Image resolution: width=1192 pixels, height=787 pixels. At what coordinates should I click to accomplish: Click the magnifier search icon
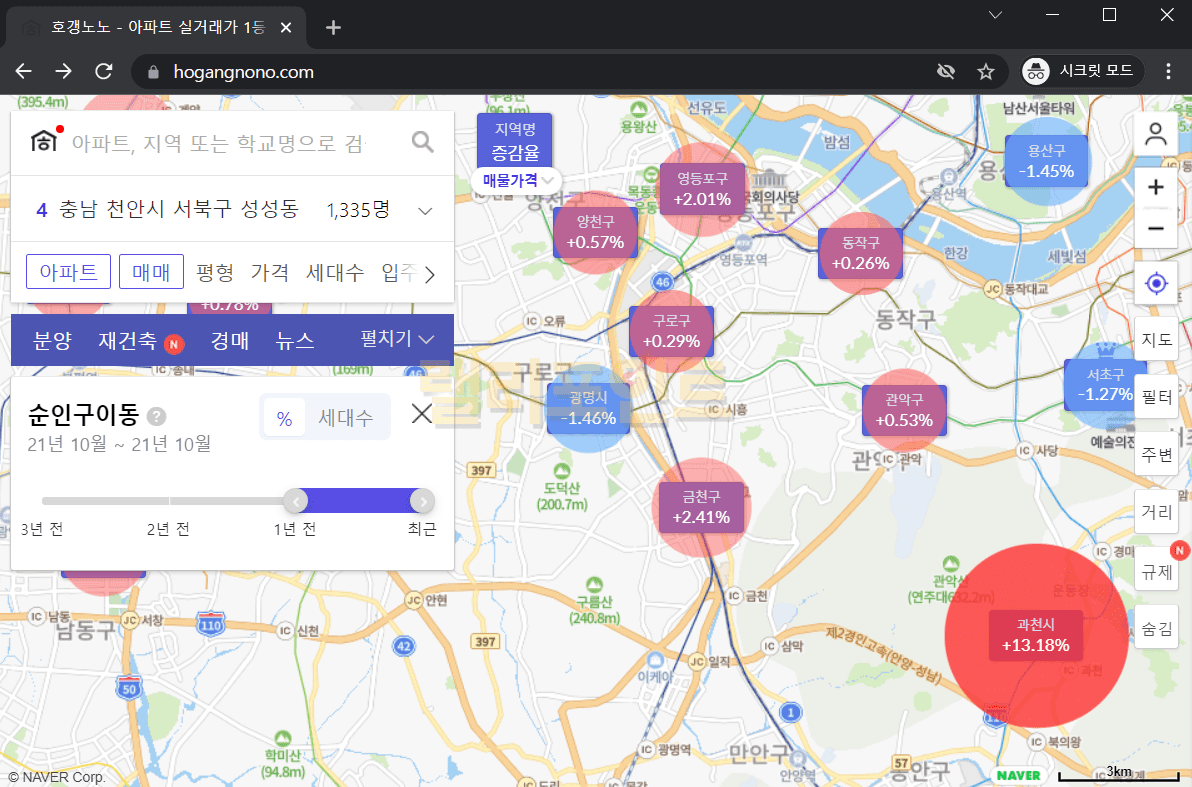click(x=423, y=142)
